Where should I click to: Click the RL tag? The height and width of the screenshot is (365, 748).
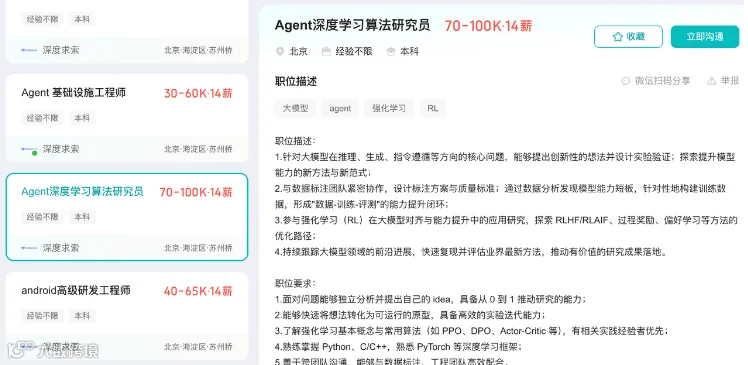(x=433, y=108)
